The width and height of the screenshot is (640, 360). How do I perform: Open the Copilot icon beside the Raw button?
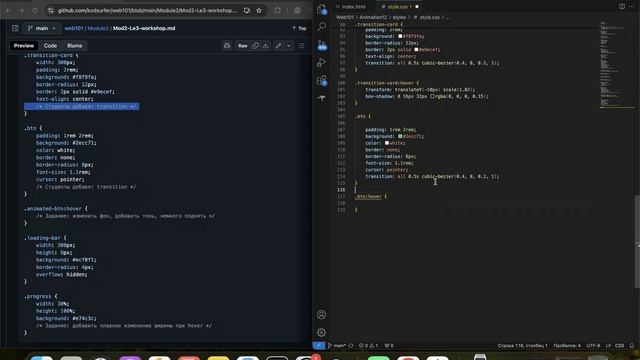[227, 46]
